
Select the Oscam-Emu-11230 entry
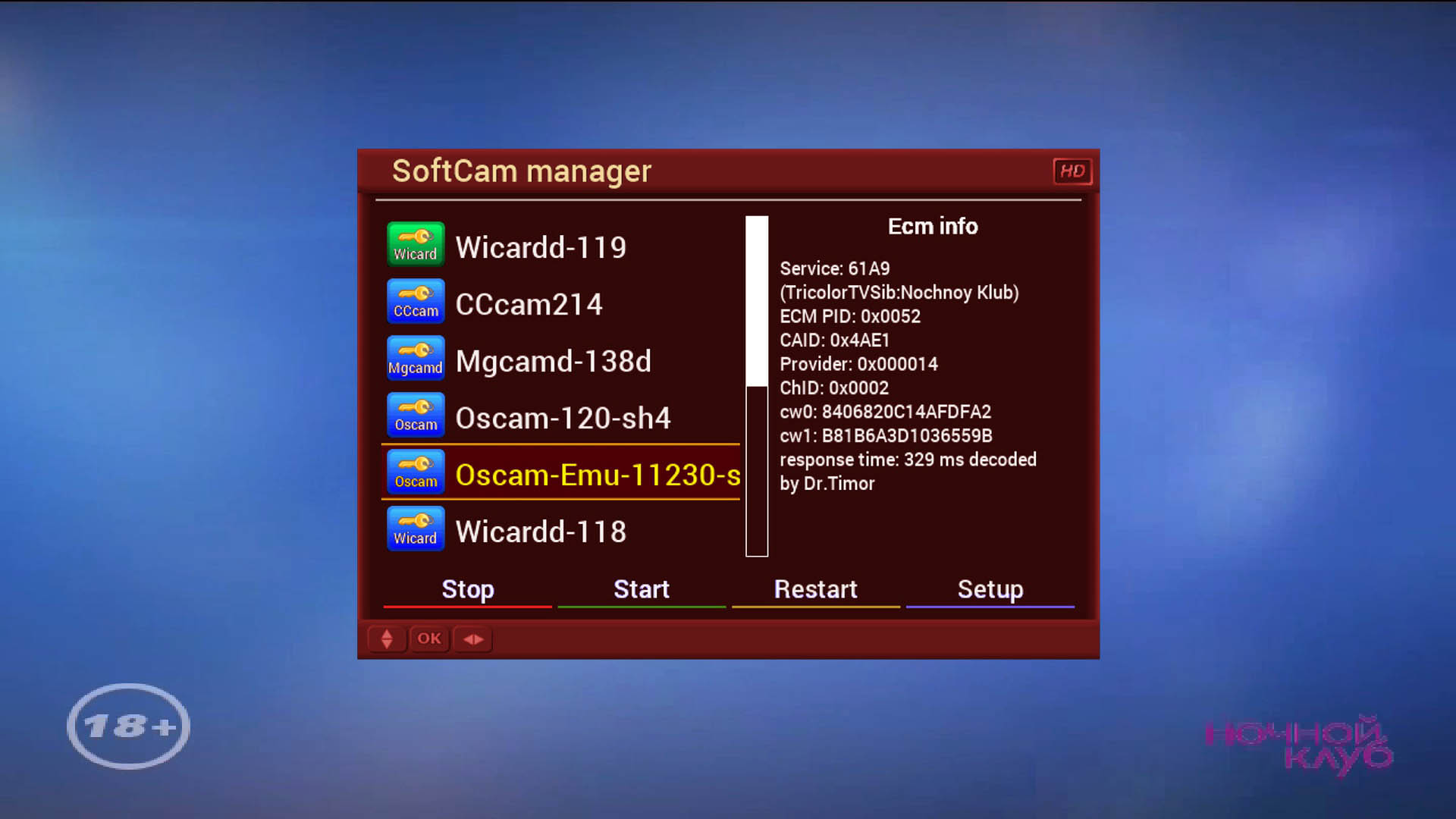597,475
